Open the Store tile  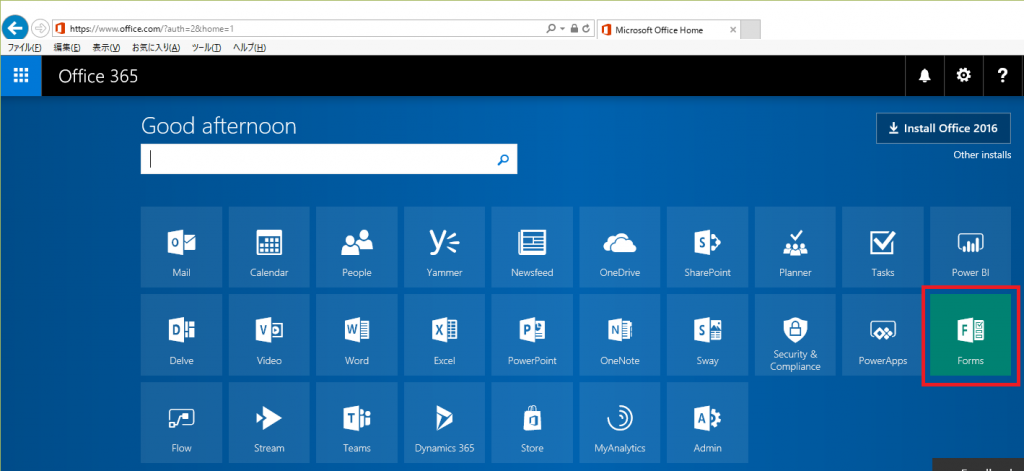click(x=532, y=423)
